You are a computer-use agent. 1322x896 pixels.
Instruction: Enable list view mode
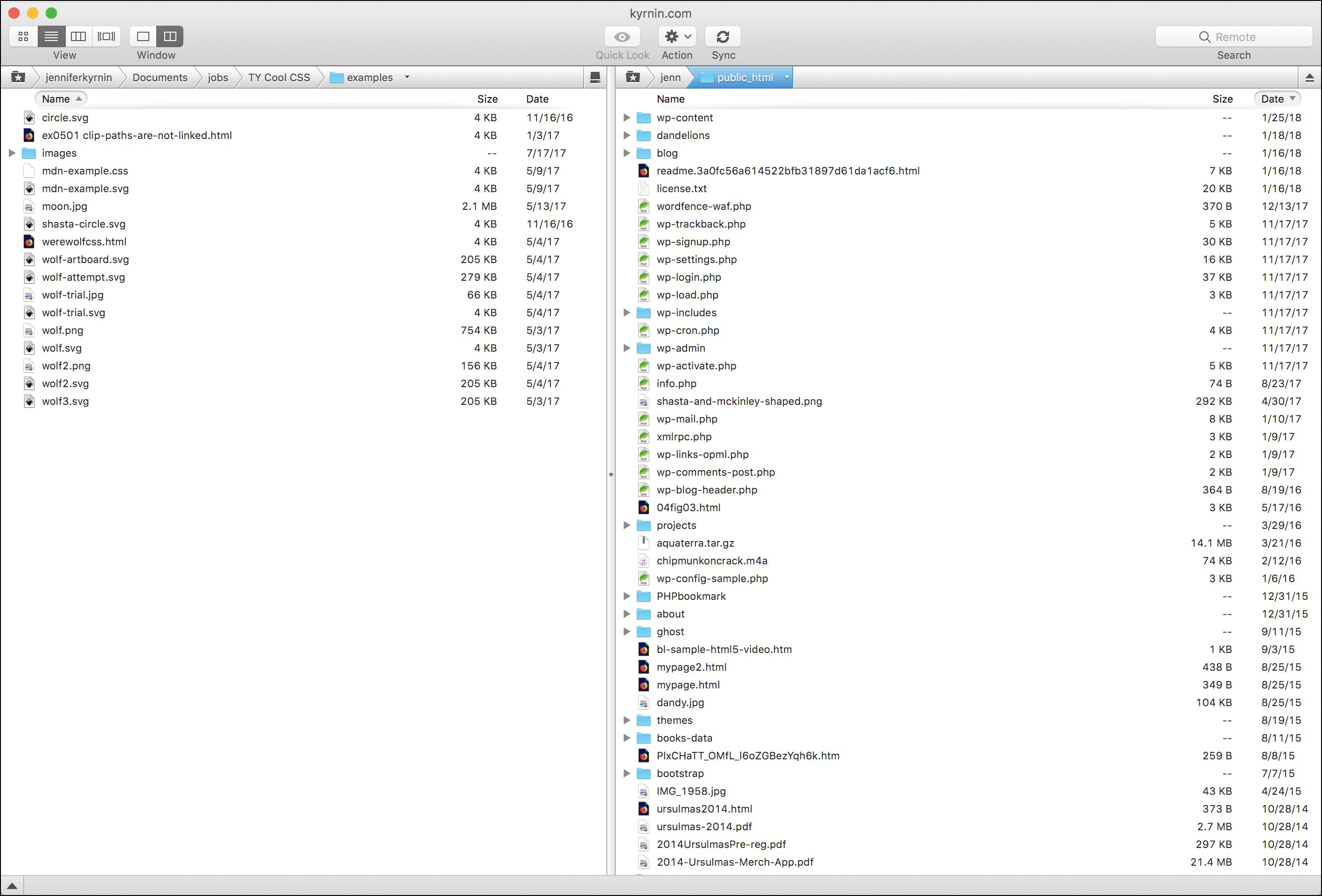(51, 36)
